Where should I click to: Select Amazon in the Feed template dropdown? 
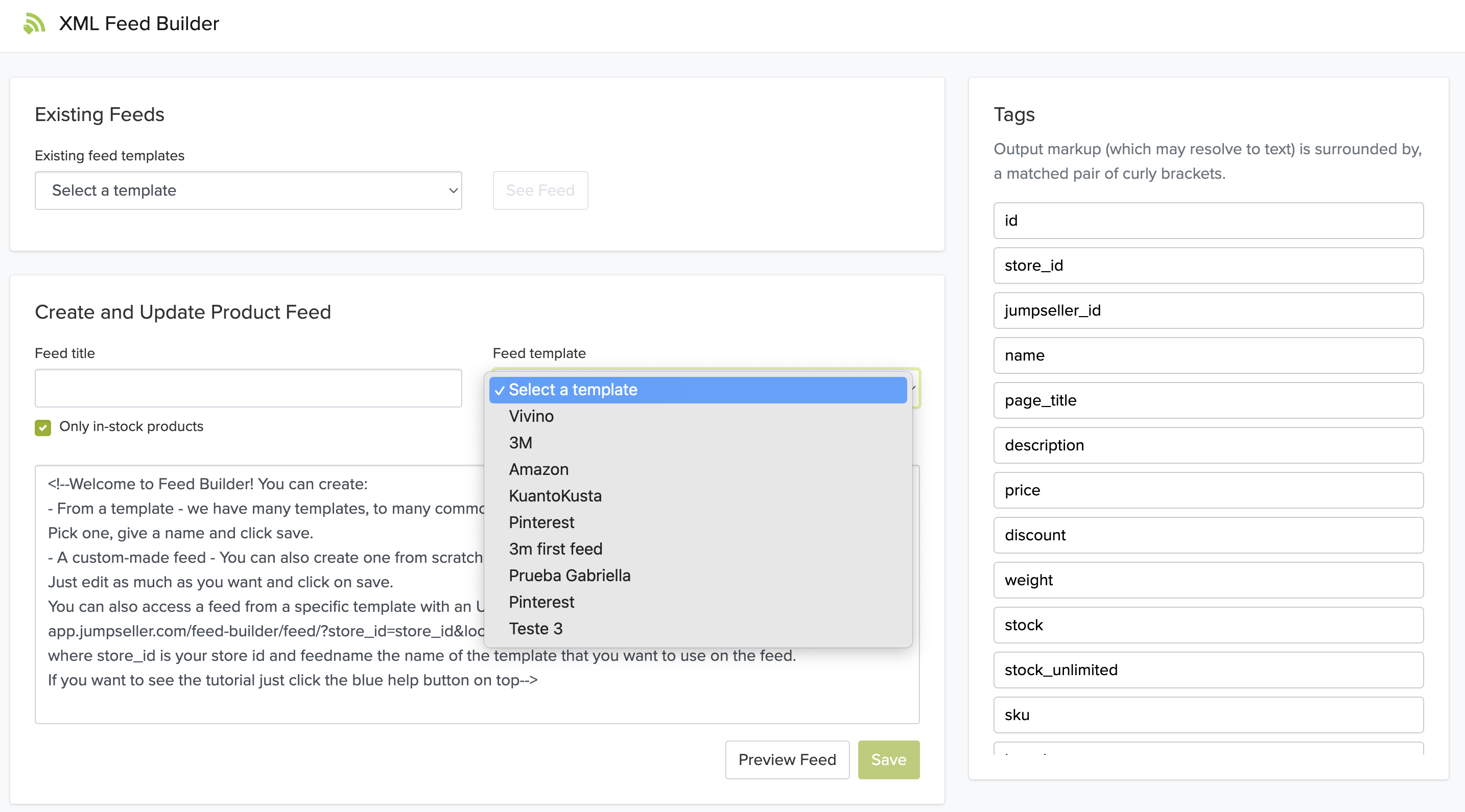tap(538, 469)
